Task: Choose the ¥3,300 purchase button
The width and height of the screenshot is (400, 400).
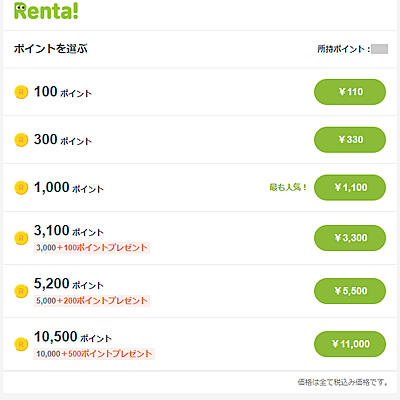Action: [x=350, y=238]
